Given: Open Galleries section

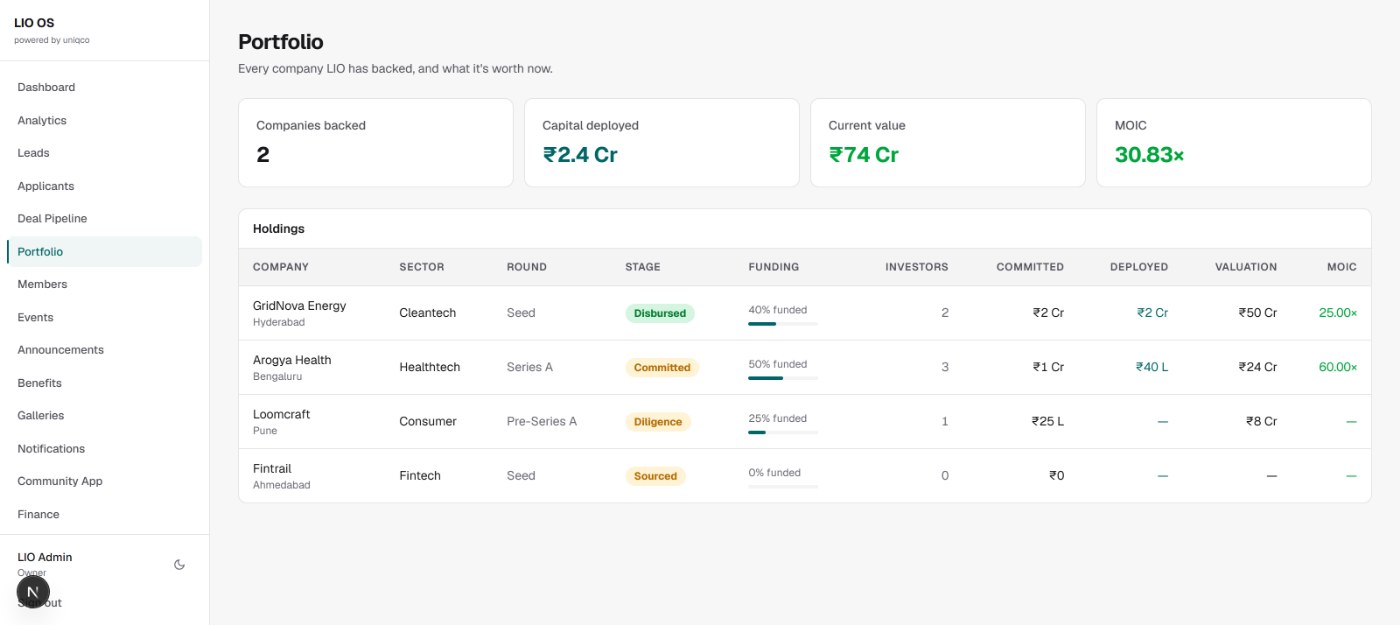Looking at the screenshot, I should pyautogui.click(x=104, y=415).
